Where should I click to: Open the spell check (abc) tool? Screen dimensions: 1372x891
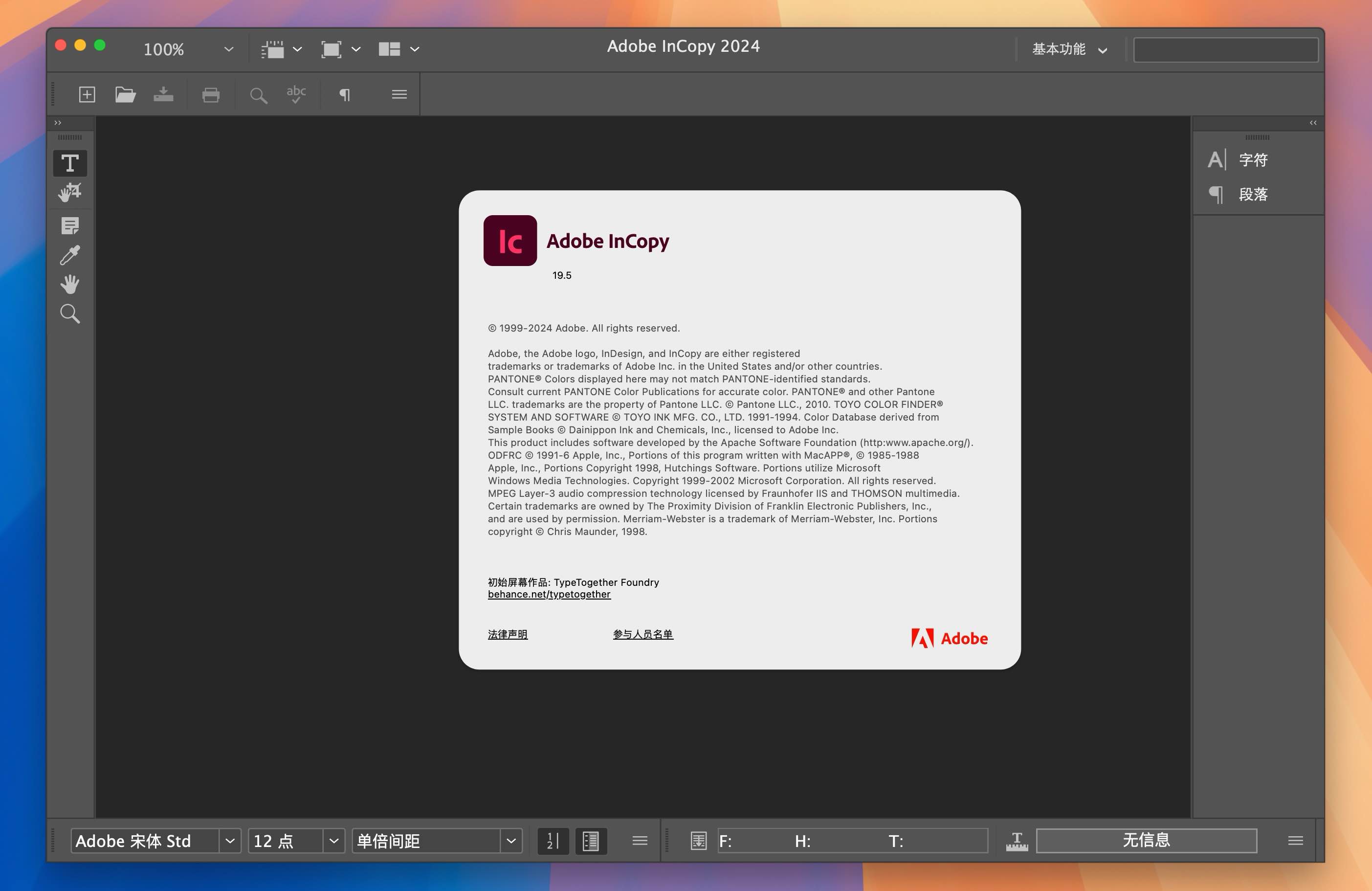click(x=295, y=94)
